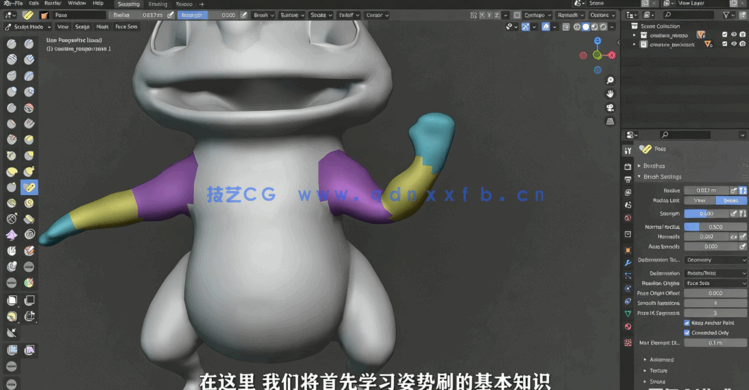Open the Window menu
Screen dimensions: 749x390
(x=76, y=3)
